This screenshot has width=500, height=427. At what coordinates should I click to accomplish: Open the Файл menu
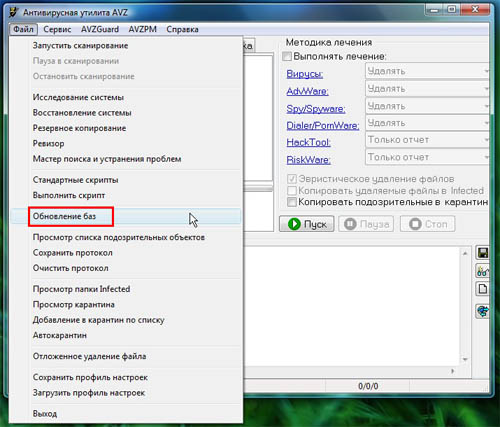click(23, 29)
